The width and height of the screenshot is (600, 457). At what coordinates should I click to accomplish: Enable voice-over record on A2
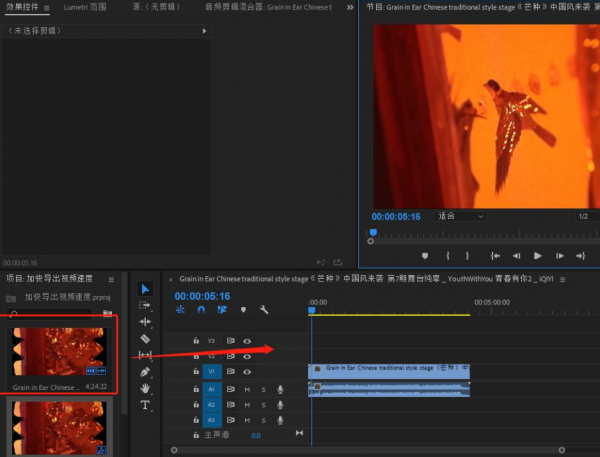coord(280,405)
